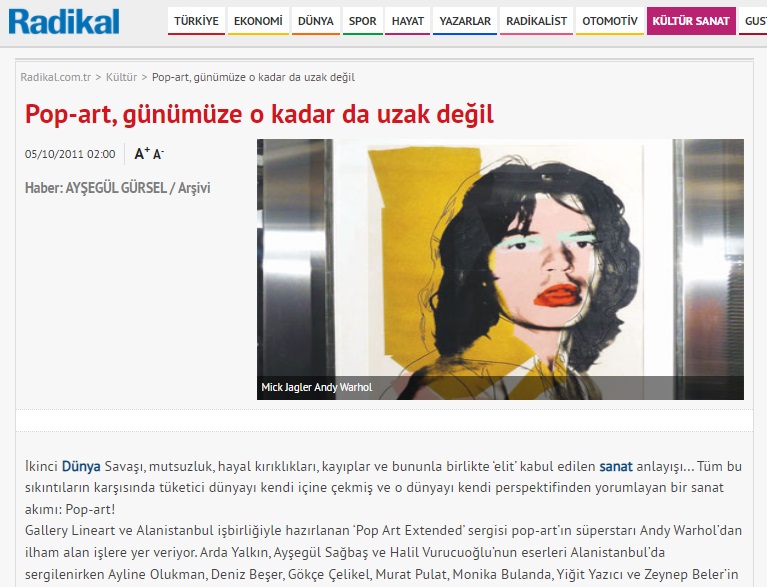This screenshot has height=587, width=767.
Task: Go to OTOMOTİV section
Action: point(609,21)
